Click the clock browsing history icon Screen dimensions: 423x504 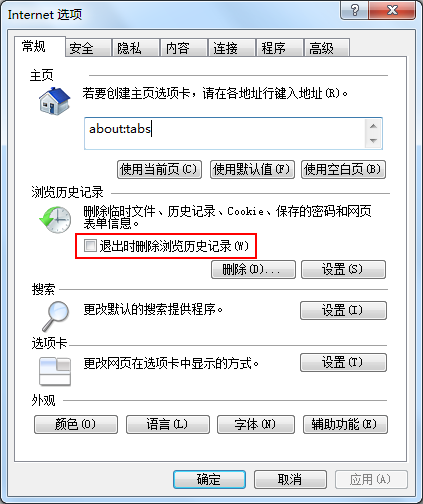coord(55,219)
